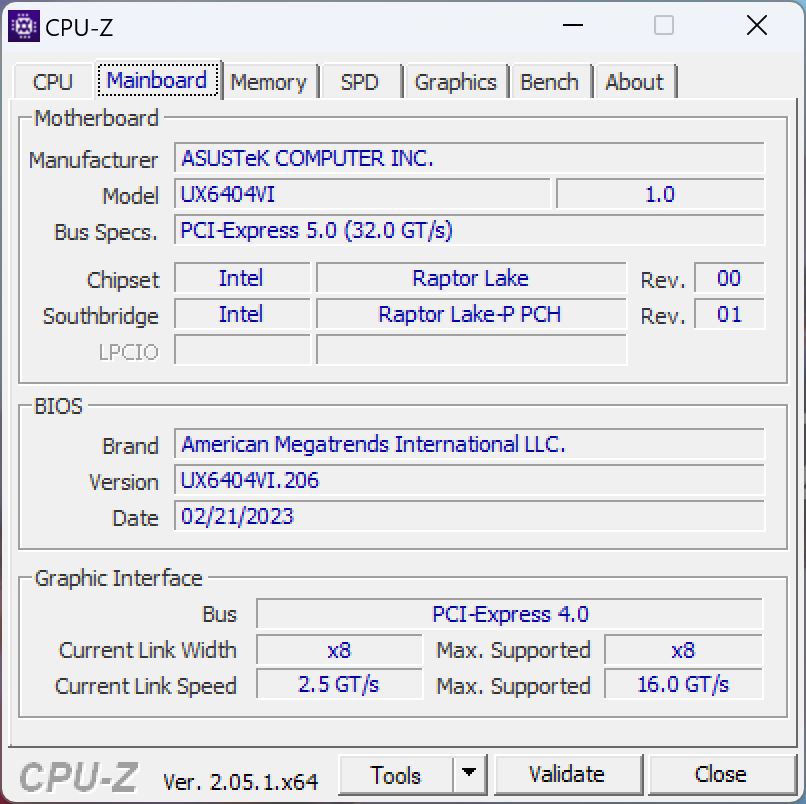Open the About tab
This screenshot has width=806, height=804.
[634, 82]
